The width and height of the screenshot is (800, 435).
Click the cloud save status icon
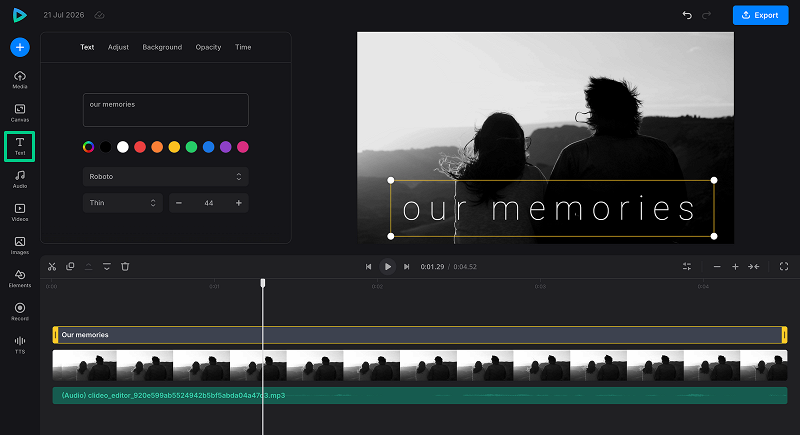pyautogui.click(x=99, y=15)
